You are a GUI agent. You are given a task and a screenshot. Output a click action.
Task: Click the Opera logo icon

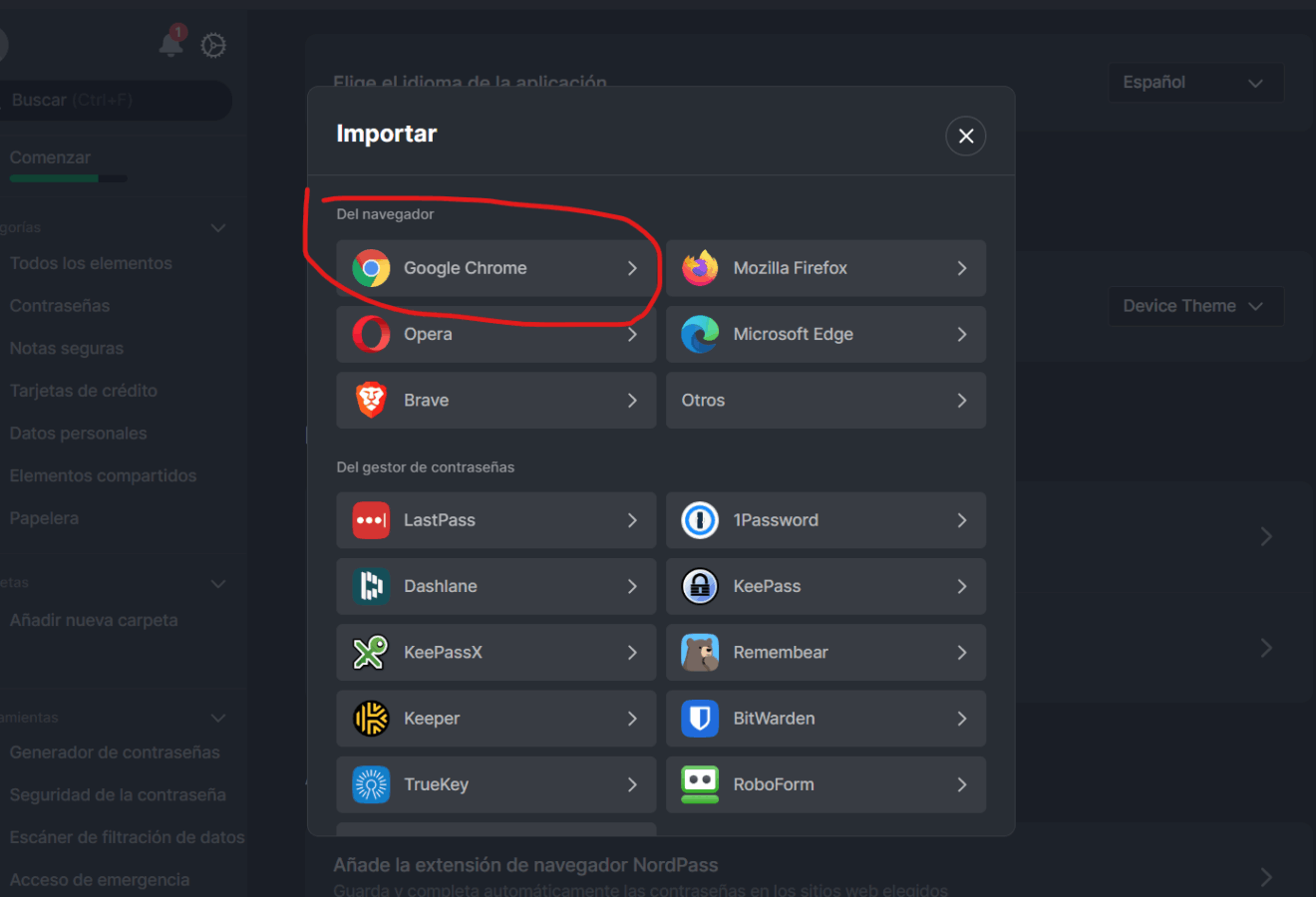(371, 334)
